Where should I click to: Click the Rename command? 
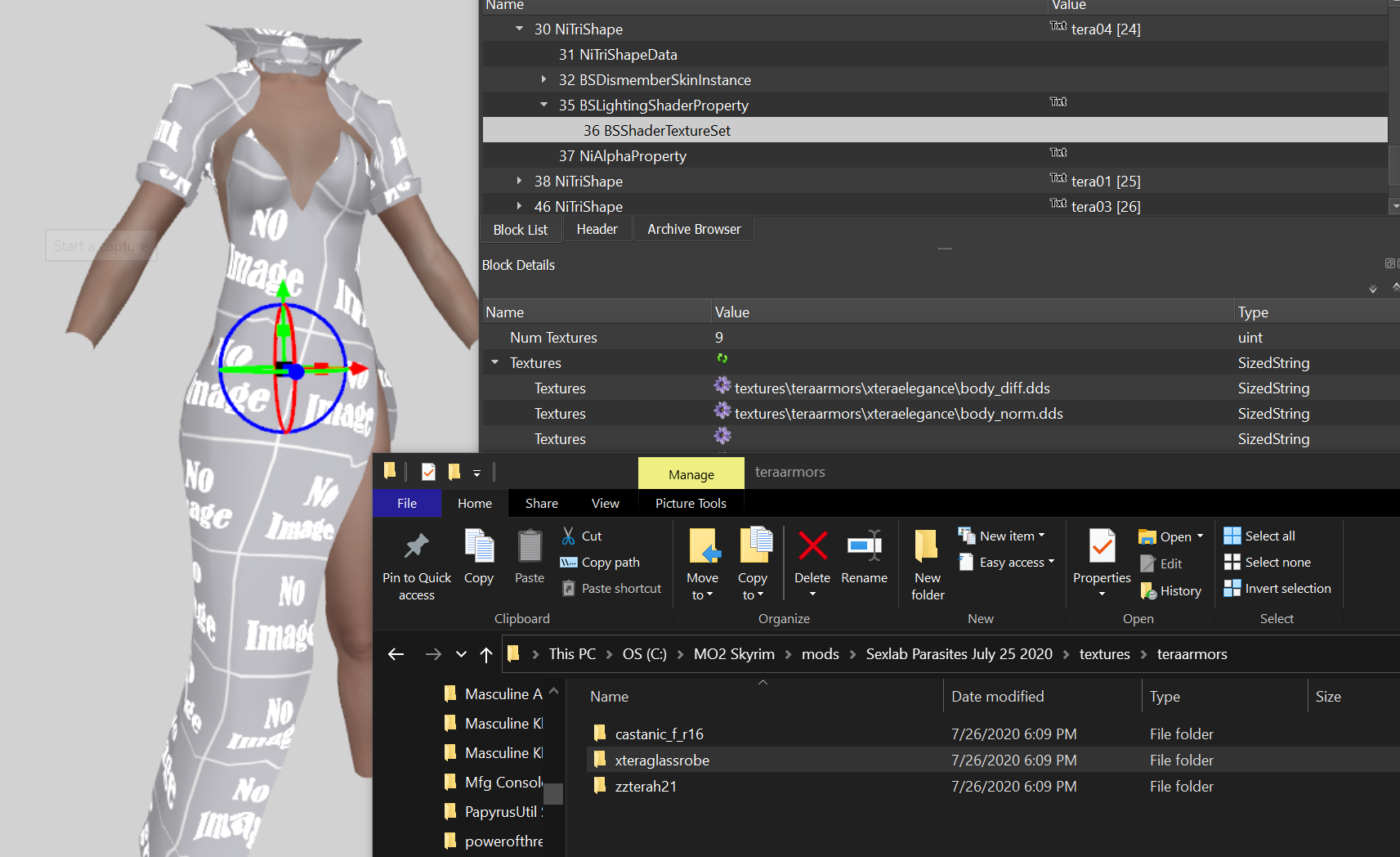tap(864, 558)
